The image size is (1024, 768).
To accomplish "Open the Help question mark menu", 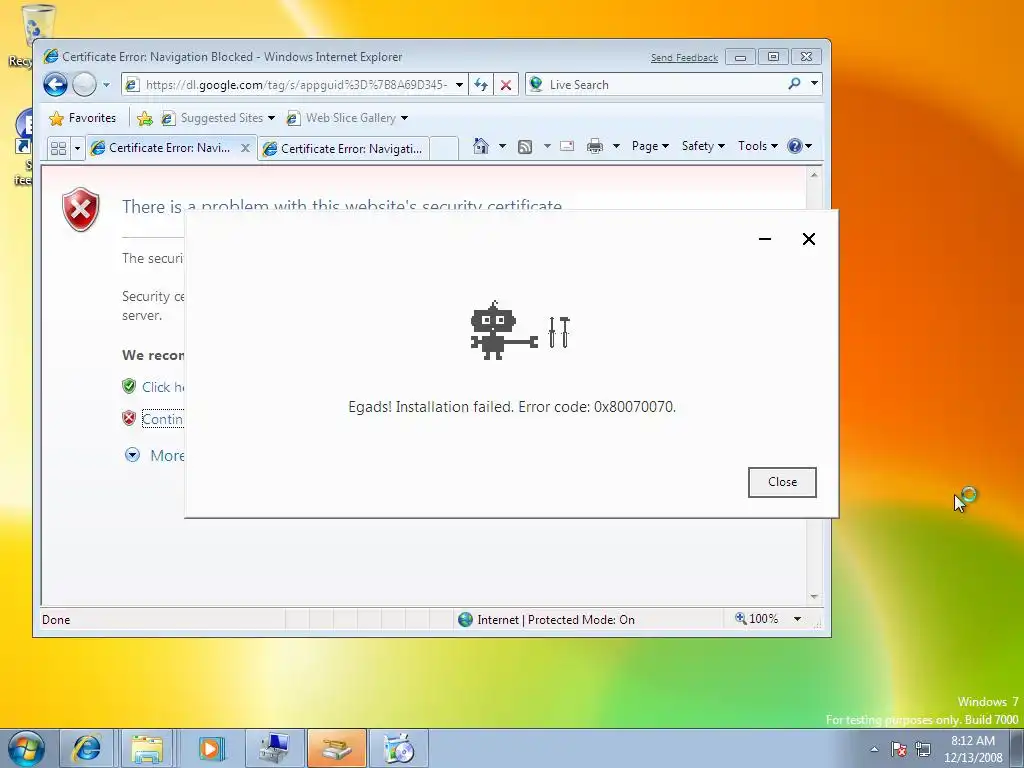I will (799, 146).
